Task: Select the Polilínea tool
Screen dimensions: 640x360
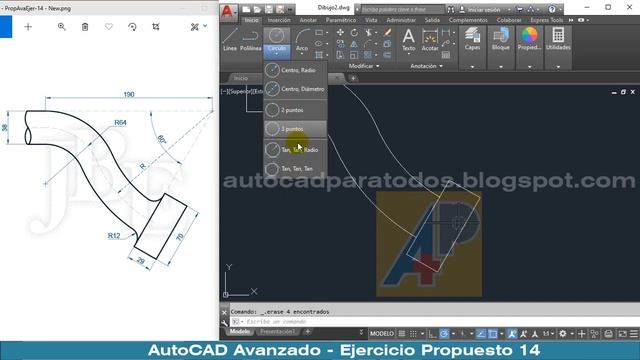Action: (x=250, y=40)
